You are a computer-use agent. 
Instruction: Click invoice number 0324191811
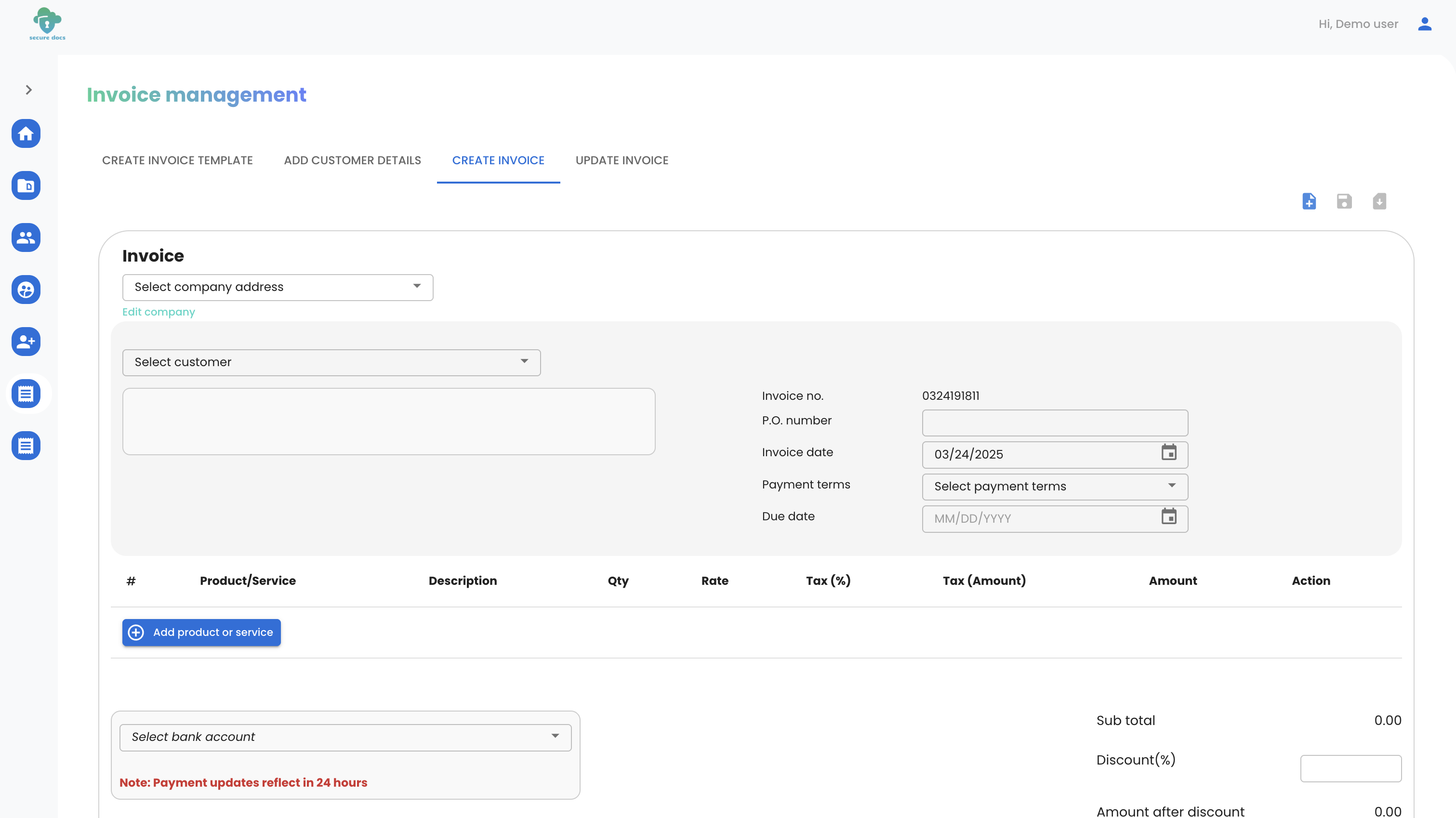[951, 396]
